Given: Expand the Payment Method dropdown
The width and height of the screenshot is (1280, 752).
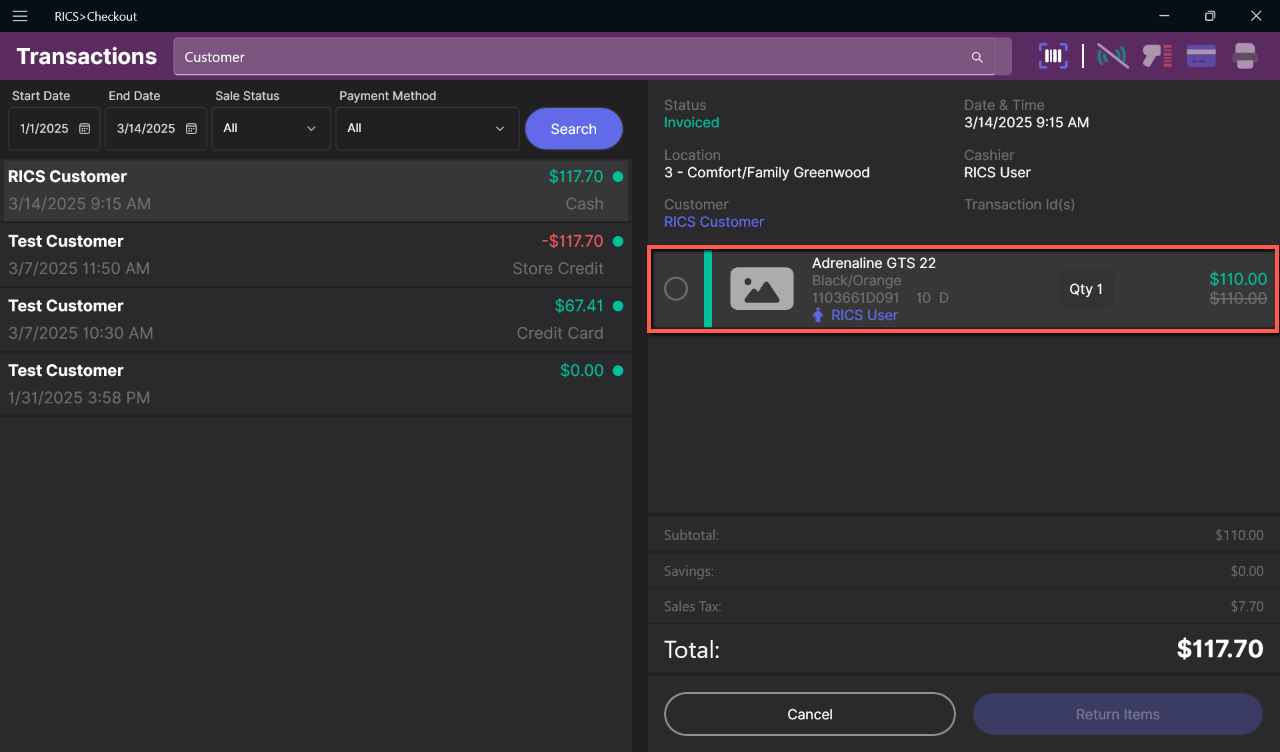Looking at the screenshot, I should pos(427,129).
